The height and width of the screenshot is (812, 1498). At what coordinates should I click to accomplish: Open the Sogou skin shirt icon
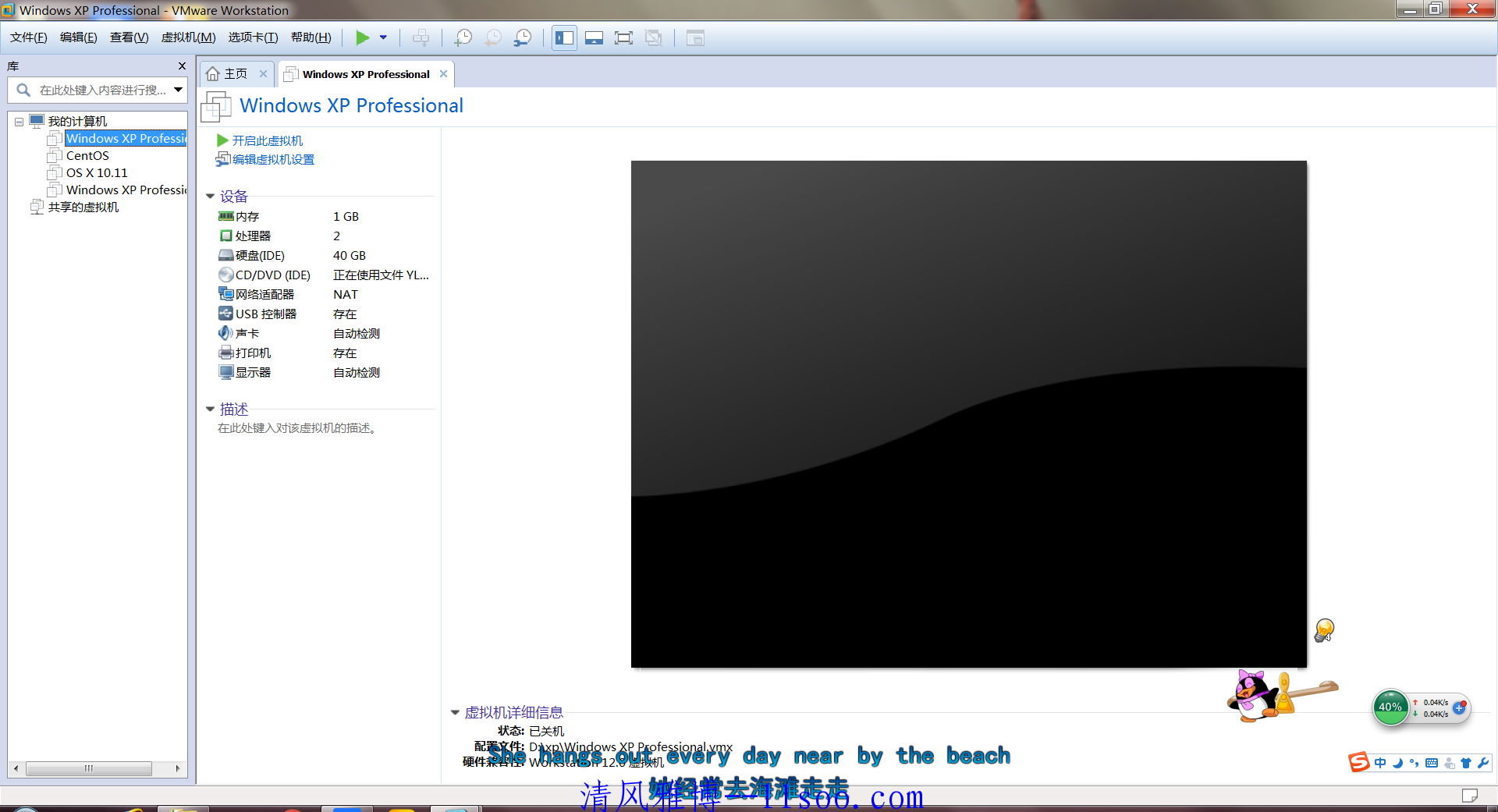coord(1466,763)
